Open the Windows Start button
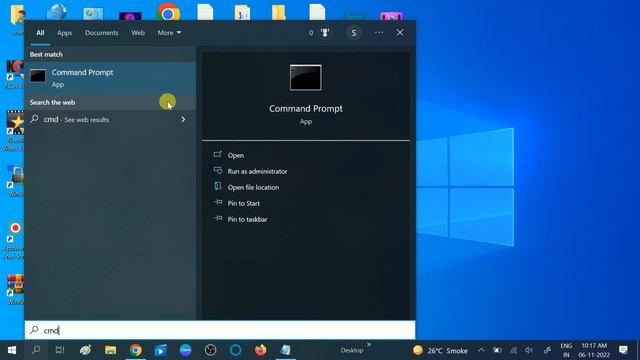Viewport: 640px width, 360px height. [12, 350]
